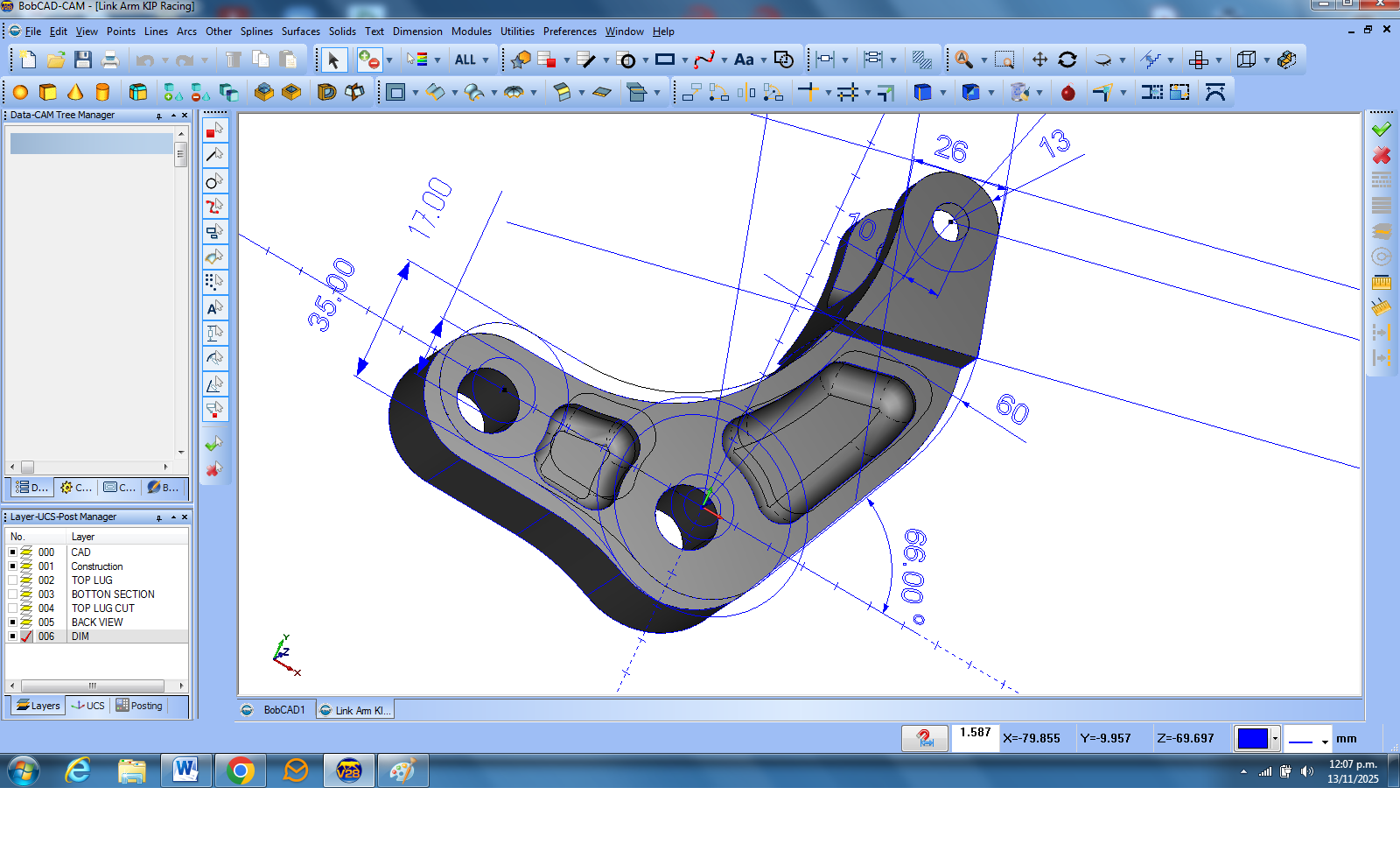Click the New file icon
This screenshot has height=858, width=1400.
point(28,60)
